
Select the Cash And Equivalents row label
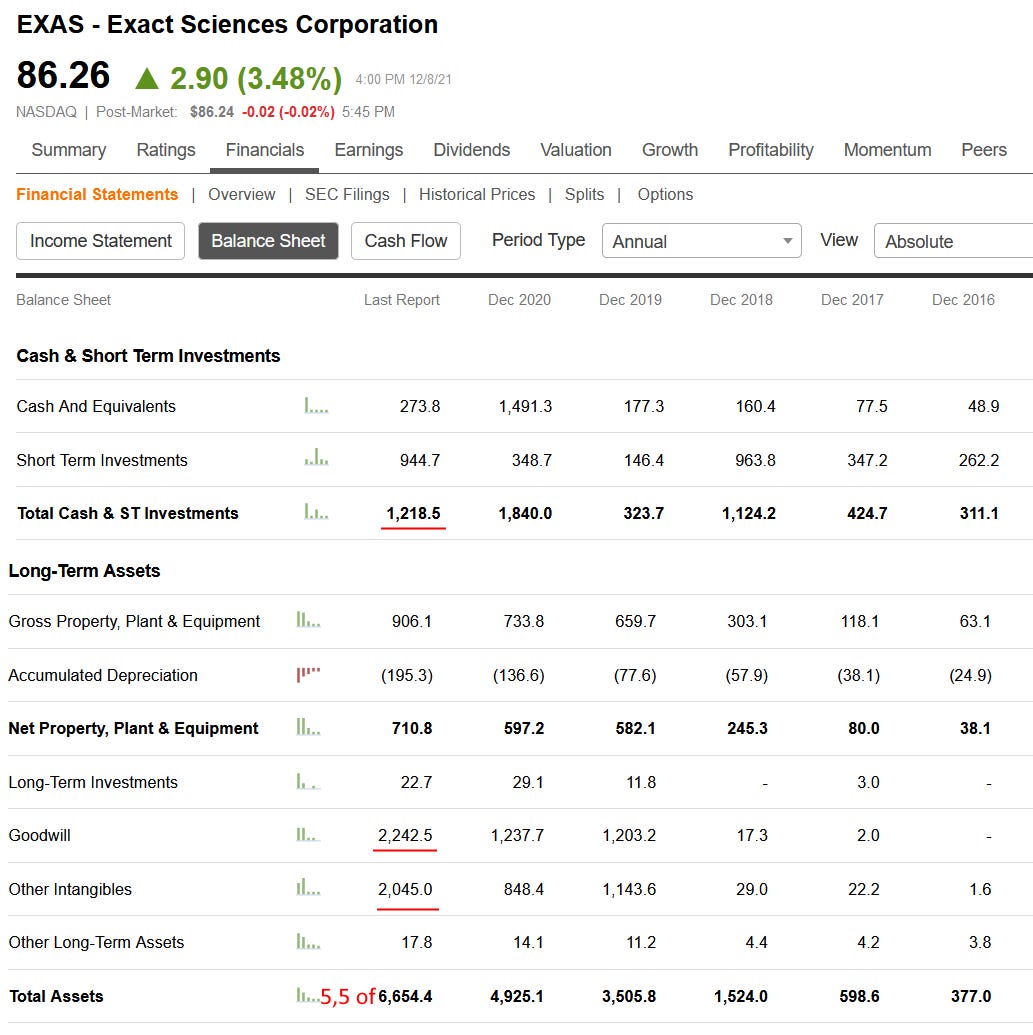coord(96,406)
